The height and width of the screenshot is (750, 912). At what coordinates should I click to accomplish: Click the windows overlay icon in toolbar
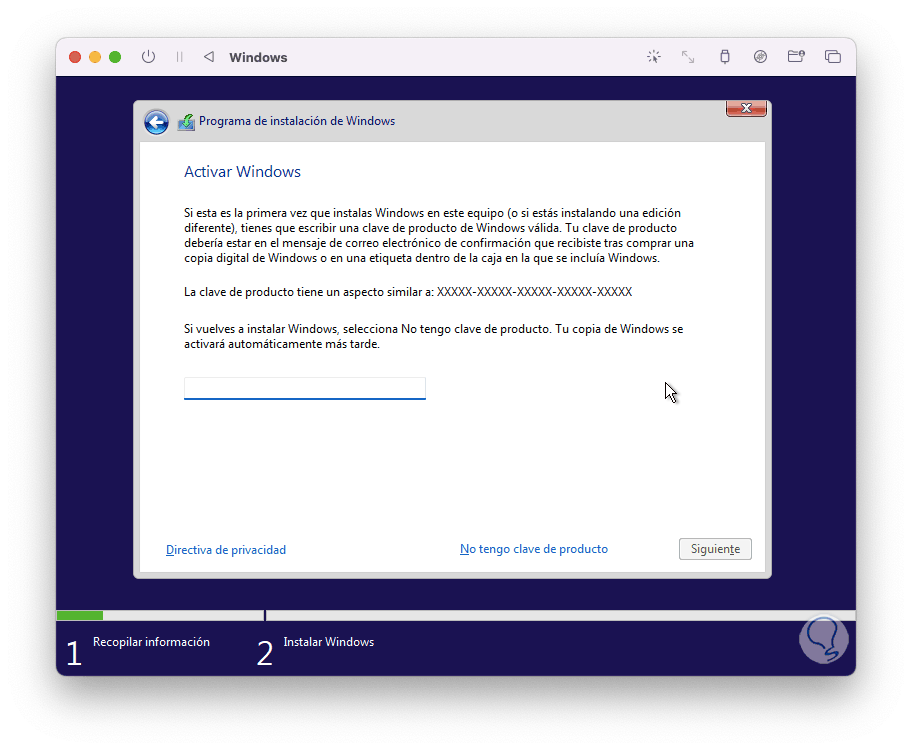832,56
